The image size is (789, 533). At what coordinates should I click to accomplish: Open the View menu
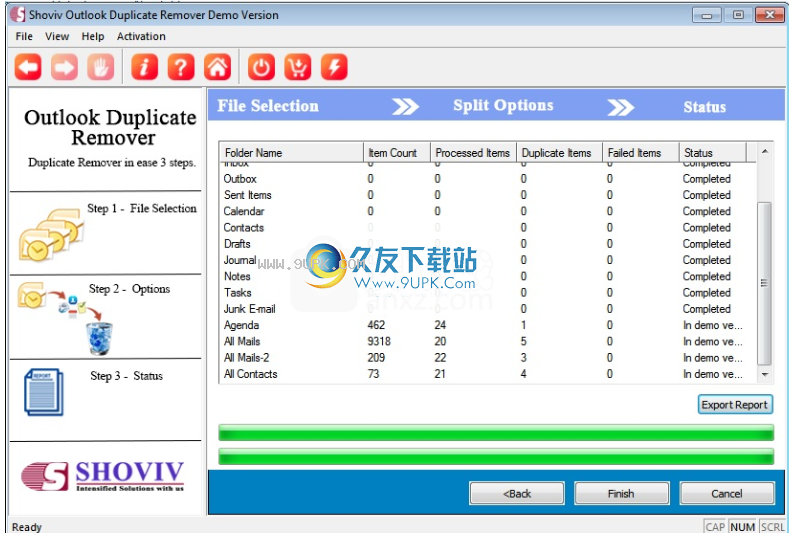click(57, 36)
